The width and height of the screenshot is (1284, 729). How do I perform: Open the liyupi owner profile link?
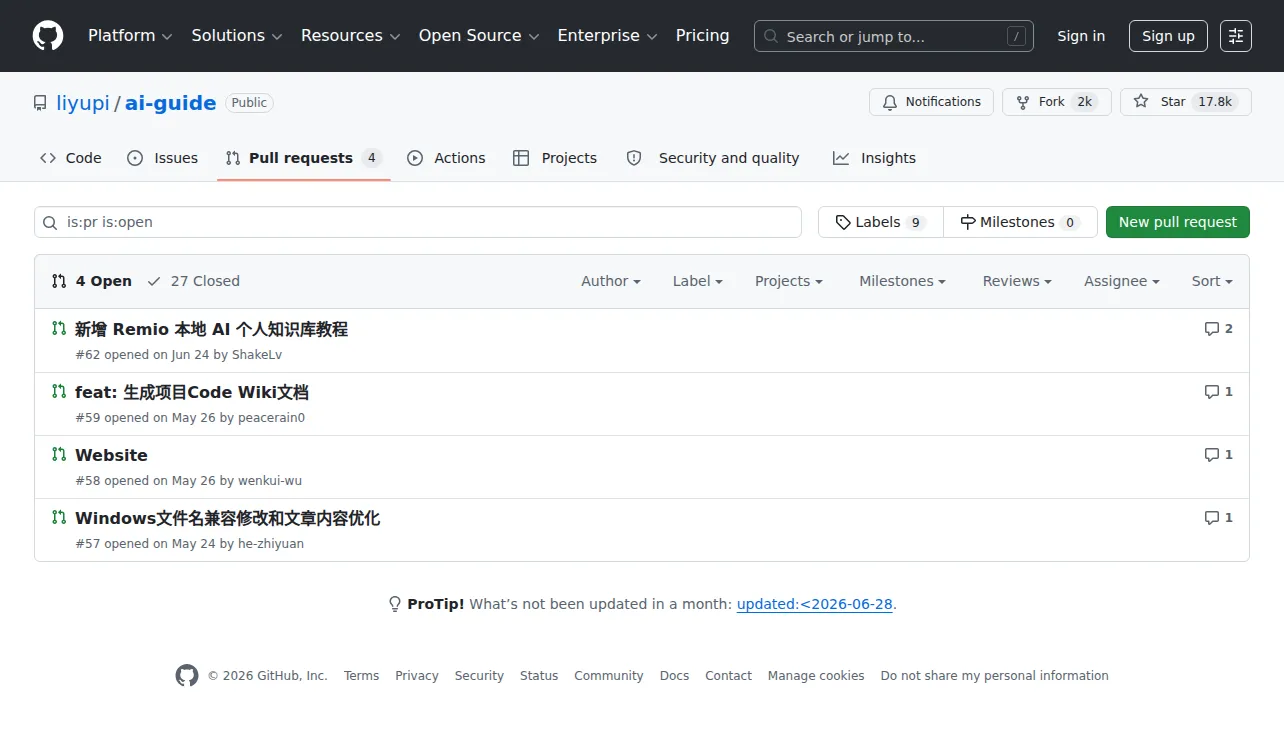[83, 103]
